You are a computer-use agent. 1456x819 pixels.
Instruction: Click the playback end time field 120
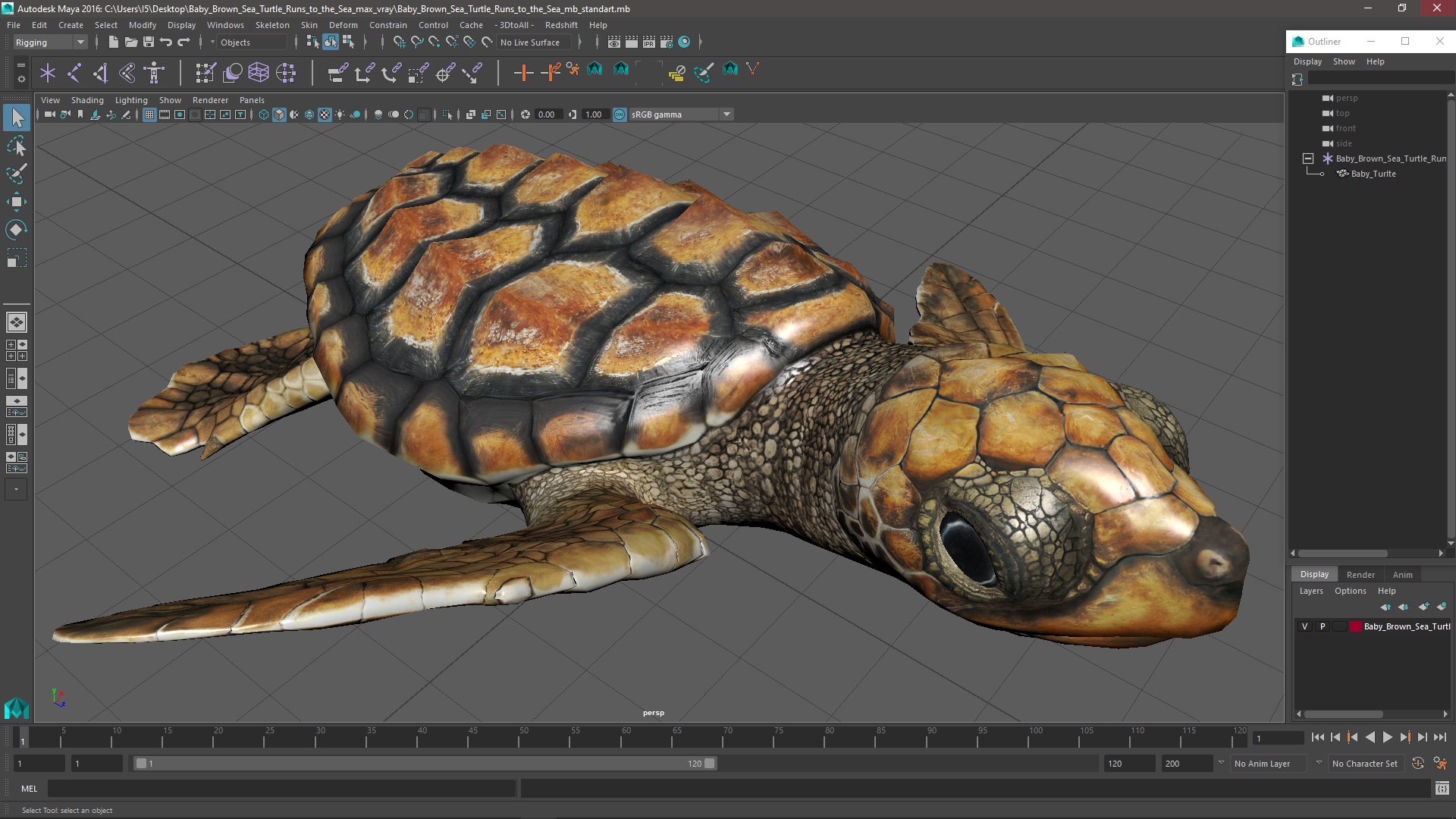click(1128, 764)
